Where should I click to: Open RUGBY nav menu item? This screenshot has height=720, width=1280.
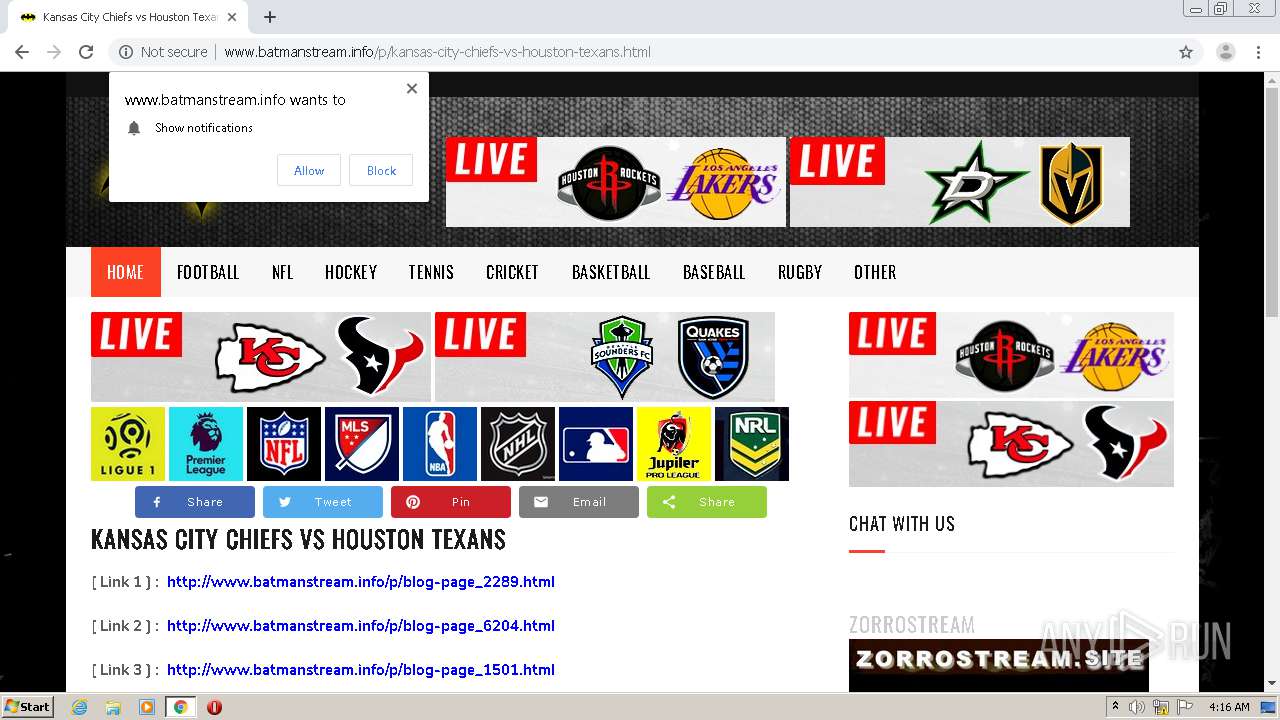800,272
